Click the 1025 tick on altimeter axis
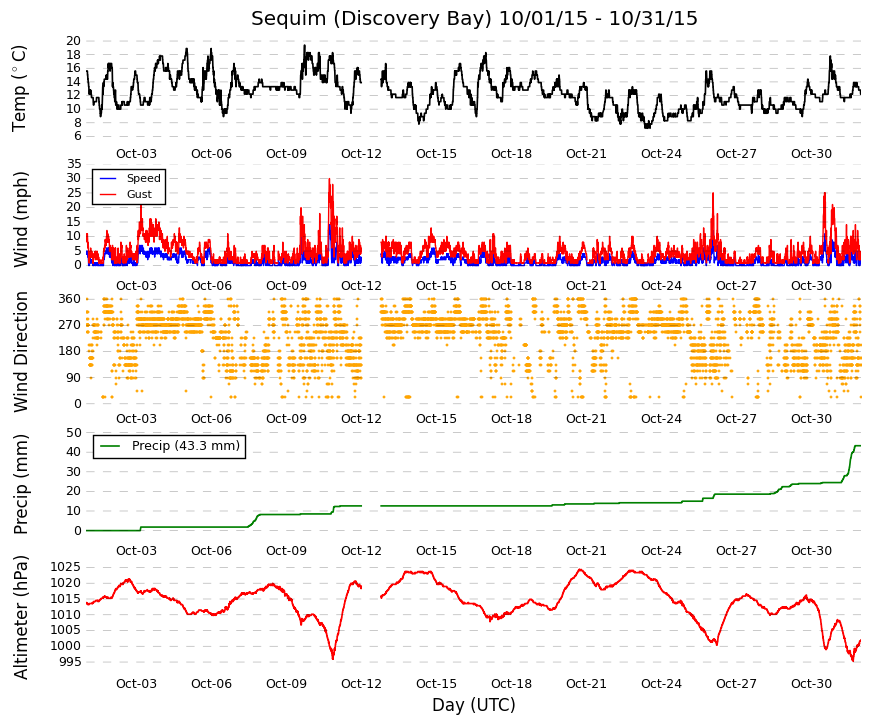The width and height of the screenshot is (871, 725). [66, 567]
